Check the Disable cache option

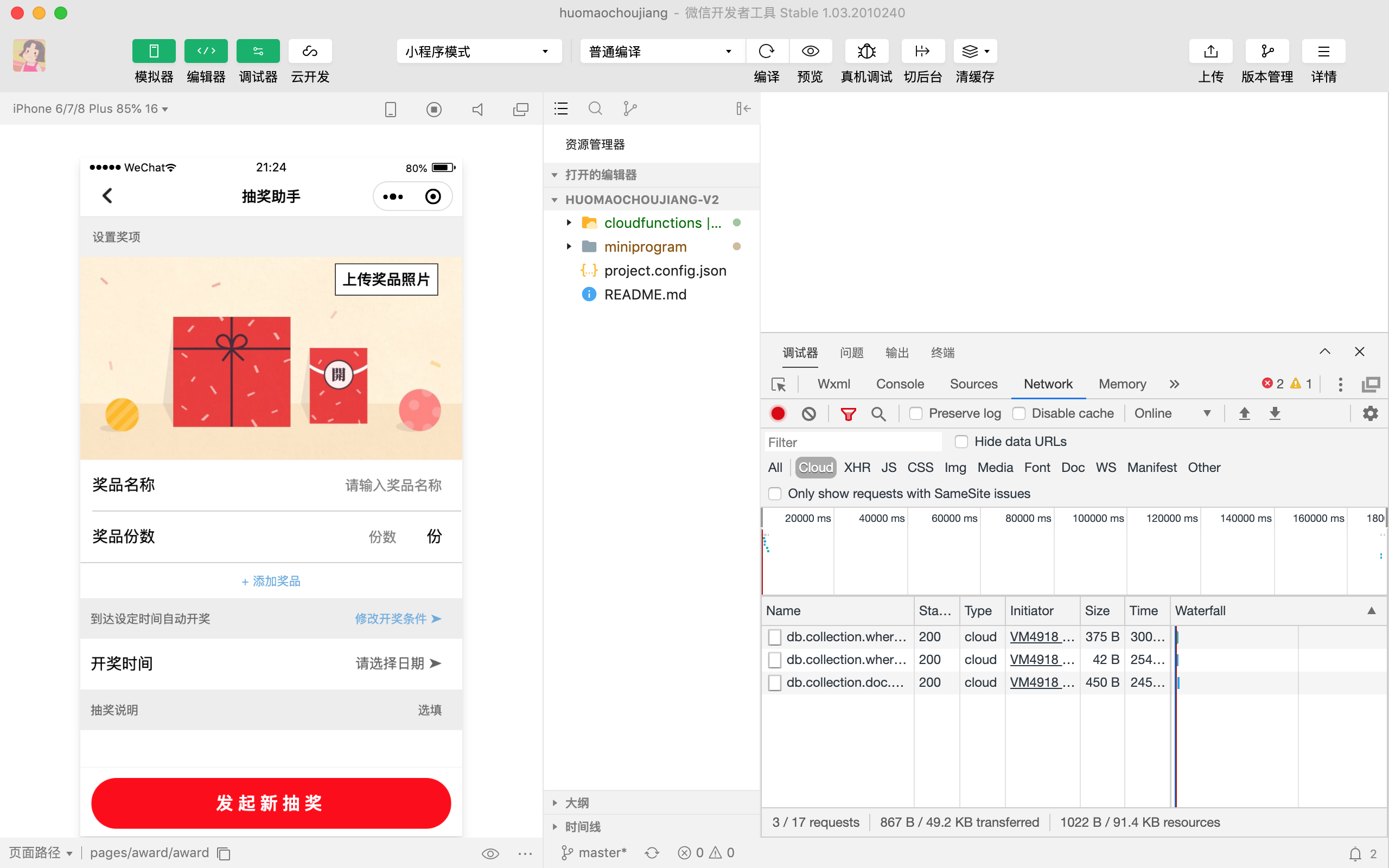coord(1019,413)
